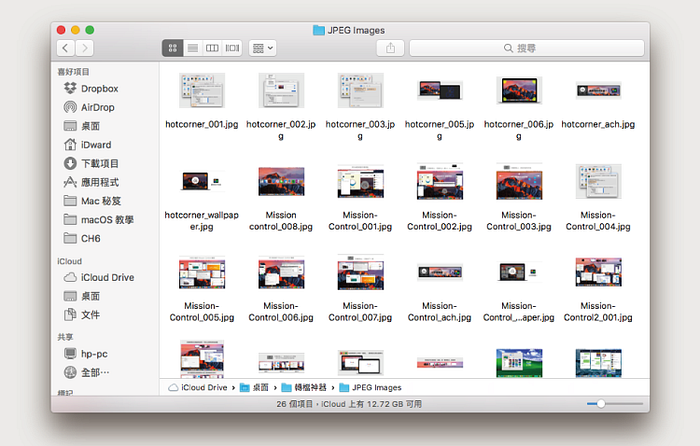Open the CH6 folder in sidebar
Viewport: 700px width, 446px height.
(82, 238)
